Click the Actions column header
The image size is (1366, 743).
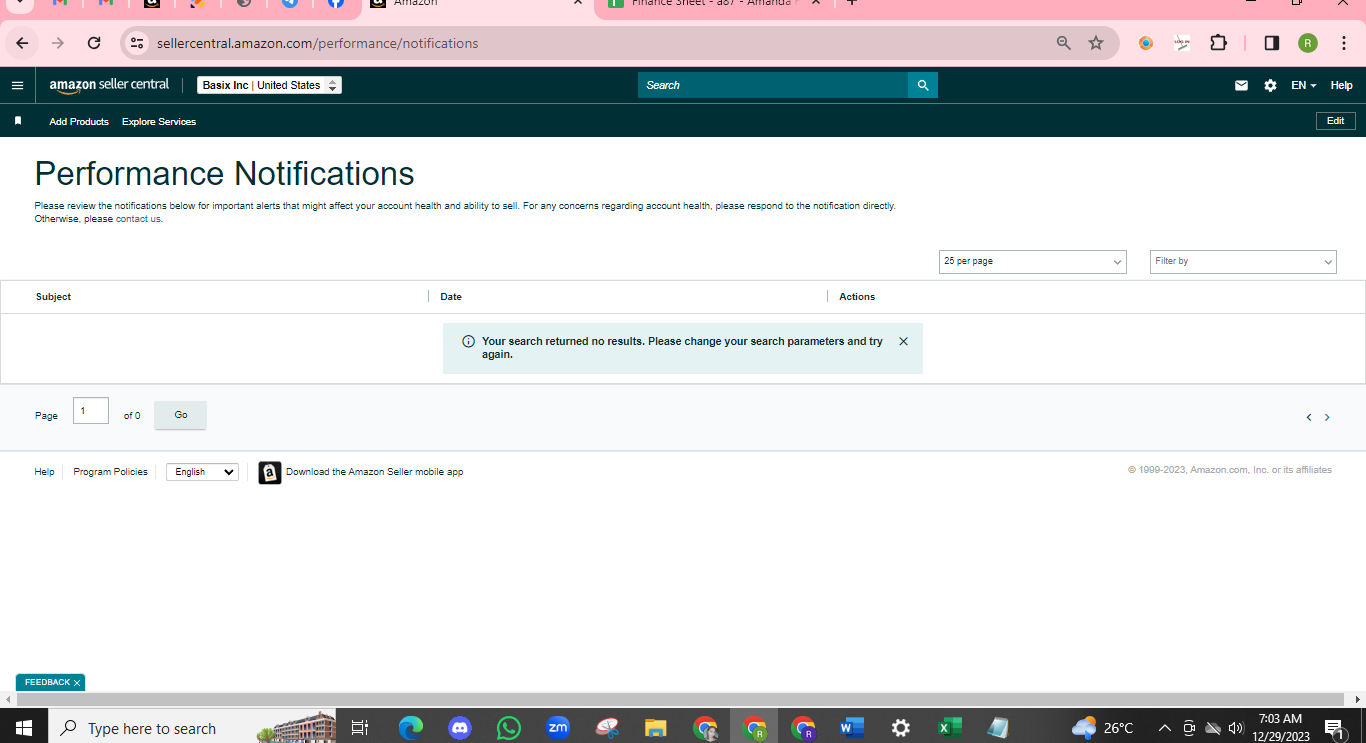(x=857, y=297)
